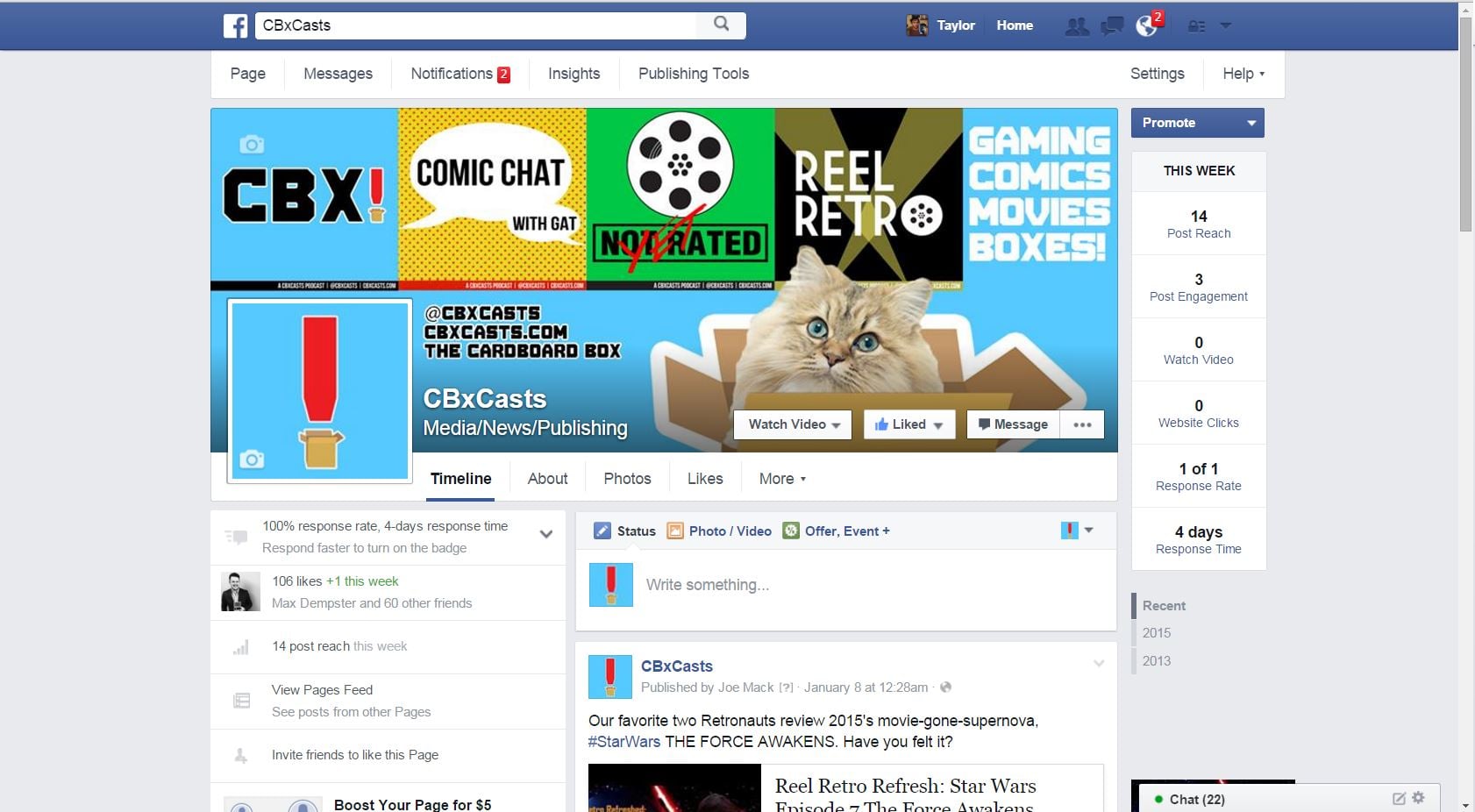Open the post options chevron on CBxCasts post

point(1098,664)
